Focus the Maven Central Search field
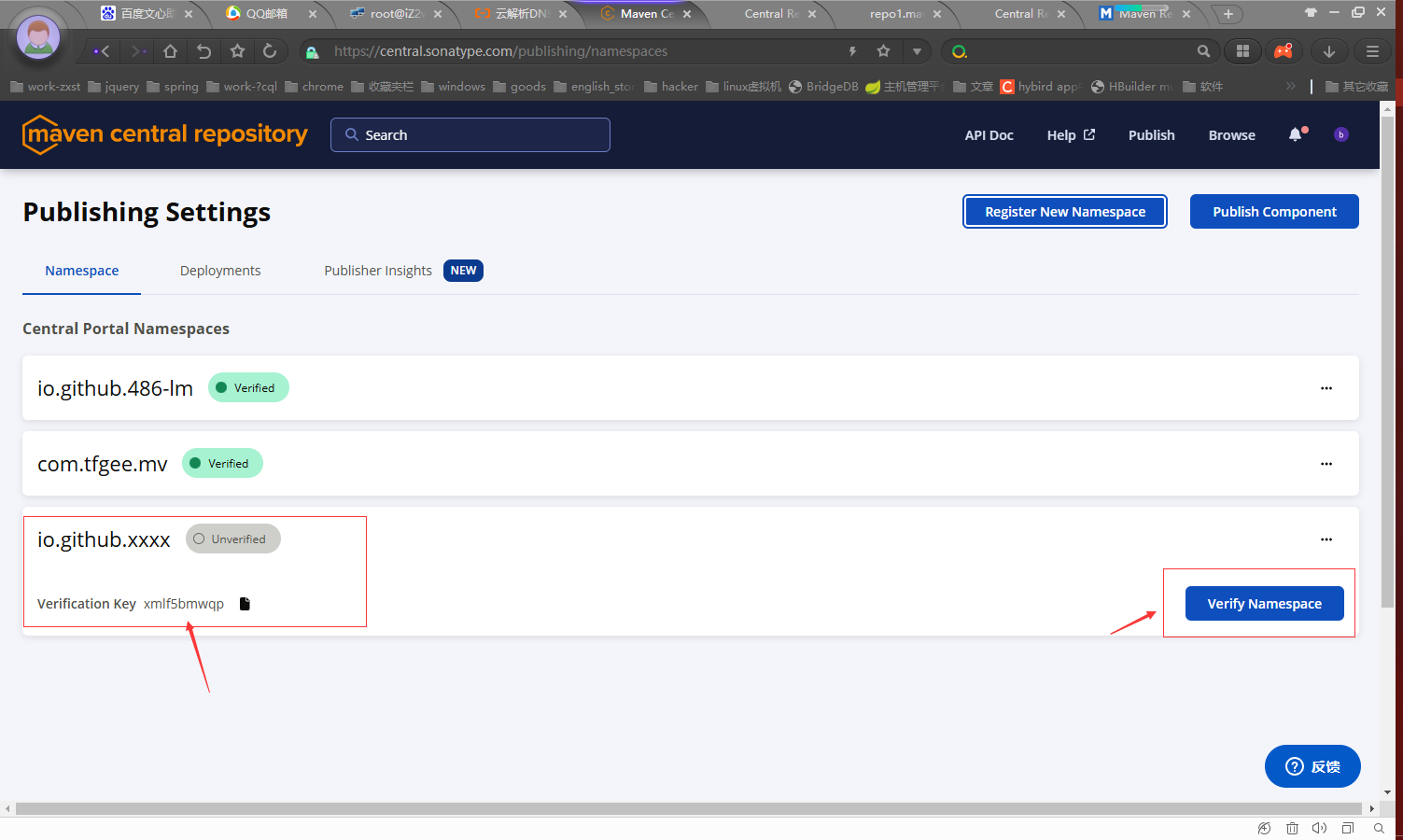Image resolution: width=1403 pixels, height=840 pixels. (470, 134)
